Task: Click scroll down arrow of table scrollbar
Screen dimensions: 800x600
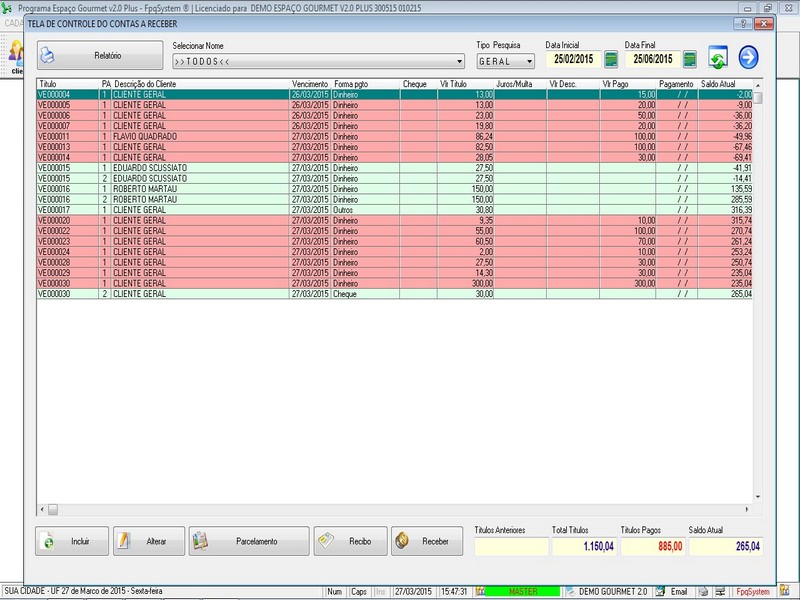Action: click(758, 497)
